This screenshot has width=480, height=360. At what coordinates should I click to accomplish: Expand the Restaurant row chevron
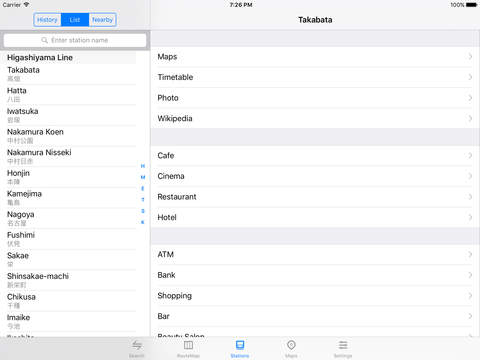pos(470,197)
